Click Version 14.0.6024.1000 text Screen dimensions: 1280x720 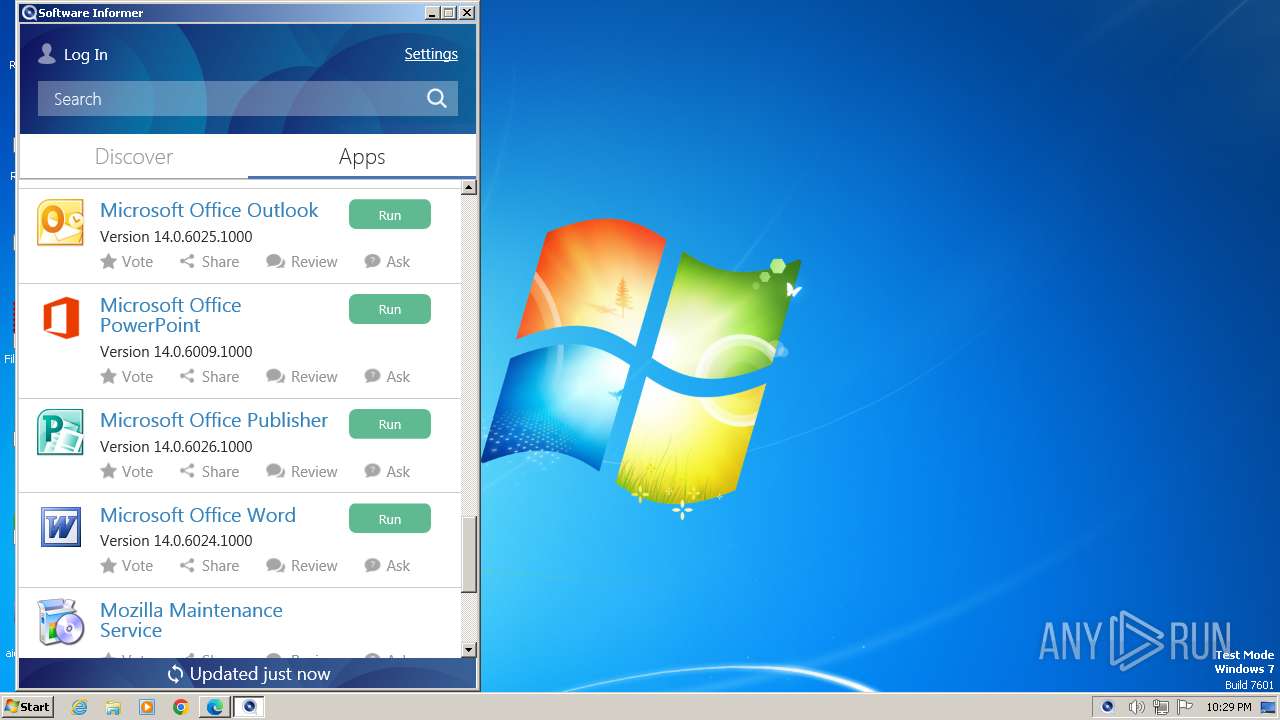tap(176, 541)
